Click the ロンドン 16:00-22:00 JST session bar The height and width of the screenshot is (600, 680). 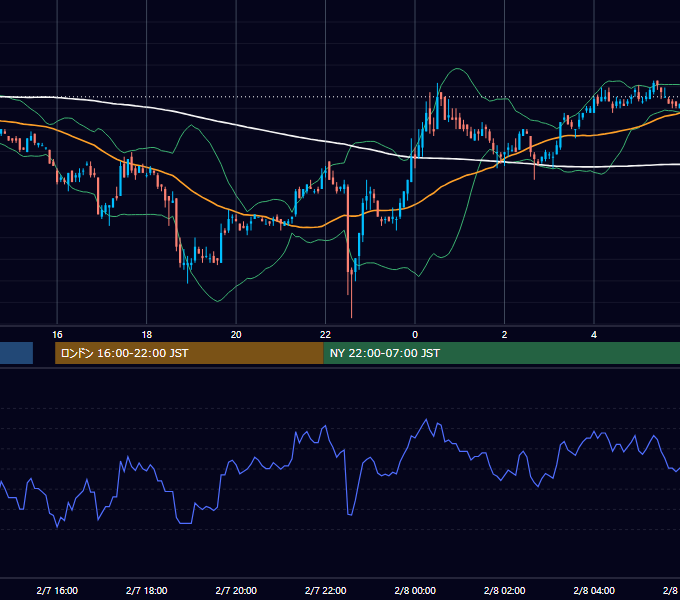click(189, 353)
